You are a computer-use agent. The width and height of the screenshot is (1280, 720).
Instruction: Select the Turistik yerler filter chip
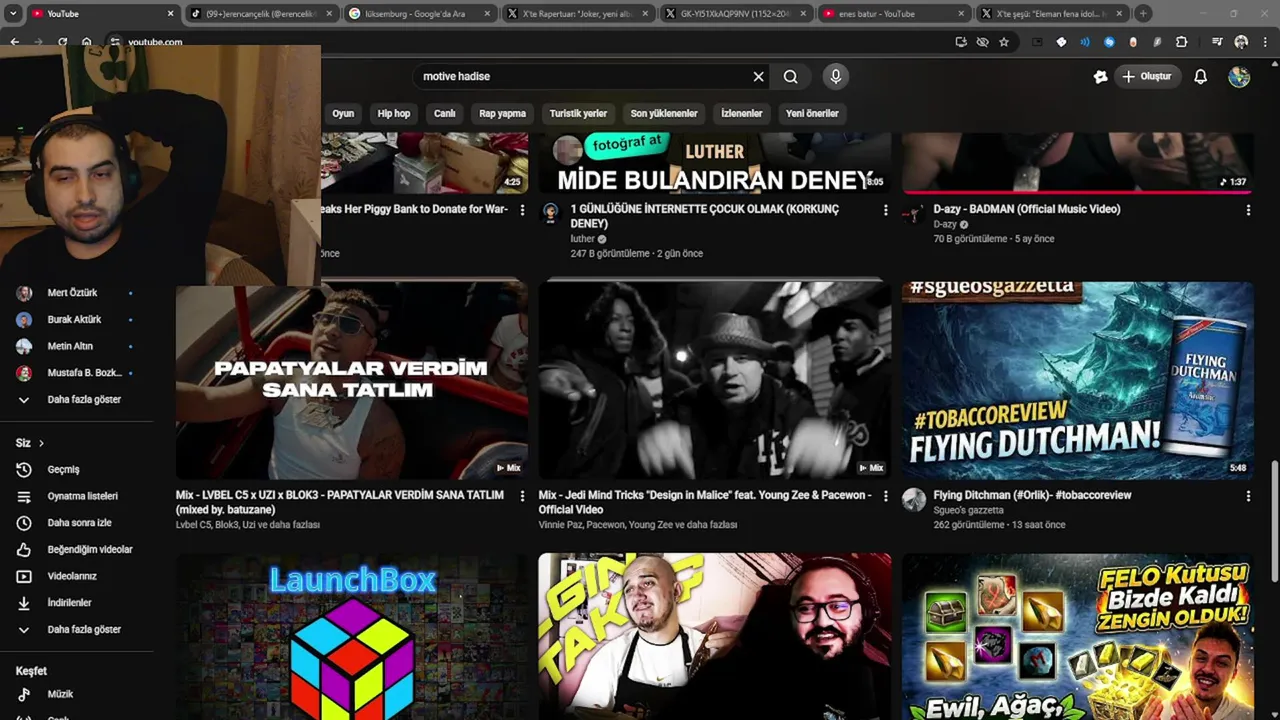tap(578, 113)
